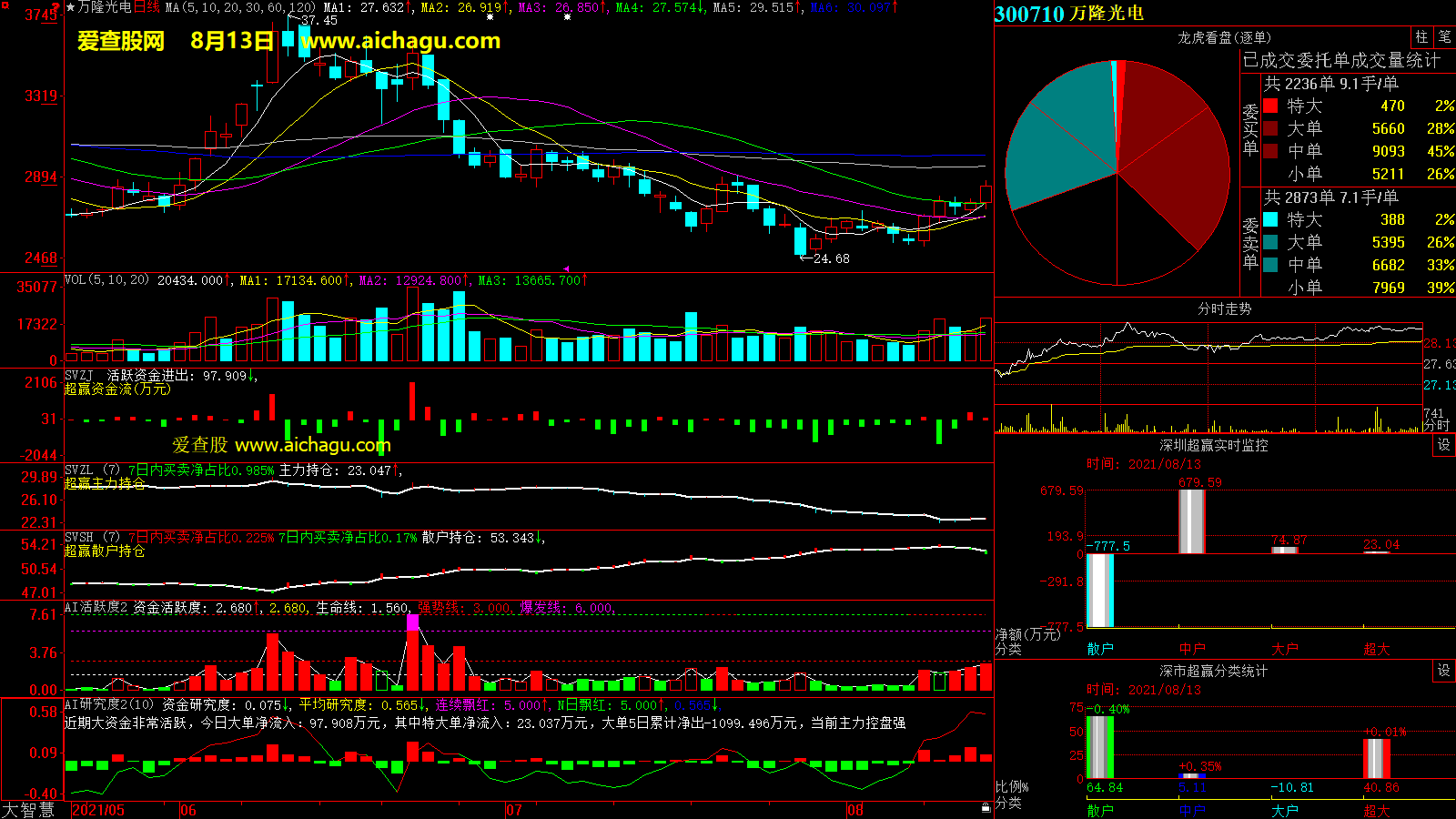Open the VOL(5,10,20) indicator parameters
This screenshot has width=1456, height=819.
pyautogui.click(x=106, y=280)
